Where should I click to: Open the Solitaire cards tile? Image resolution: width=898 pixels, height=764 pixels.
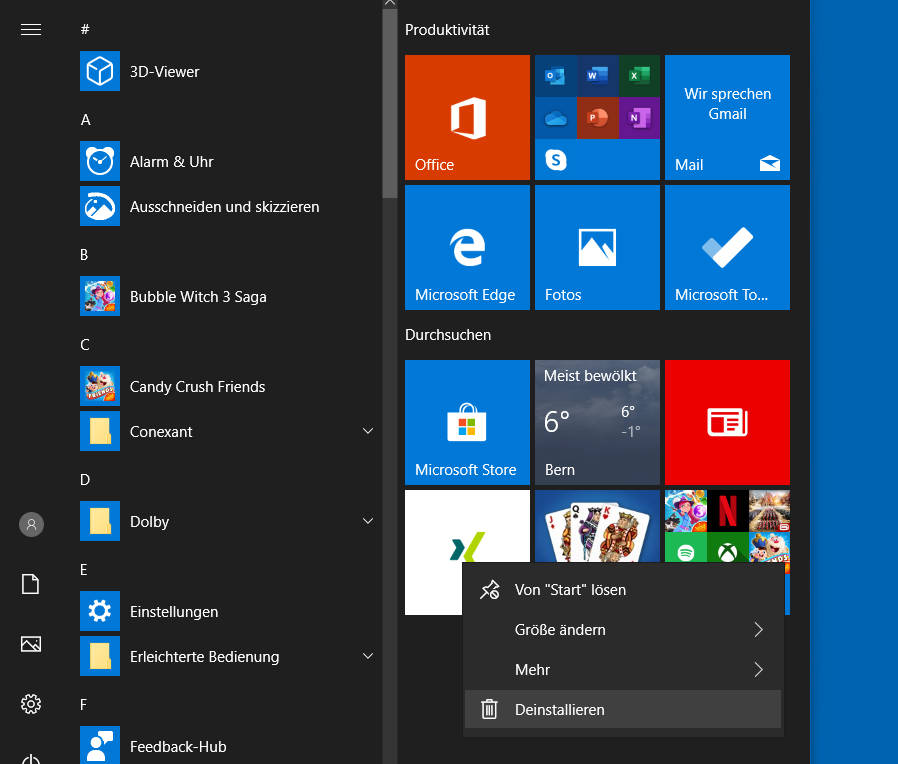[x=597, y=526]
